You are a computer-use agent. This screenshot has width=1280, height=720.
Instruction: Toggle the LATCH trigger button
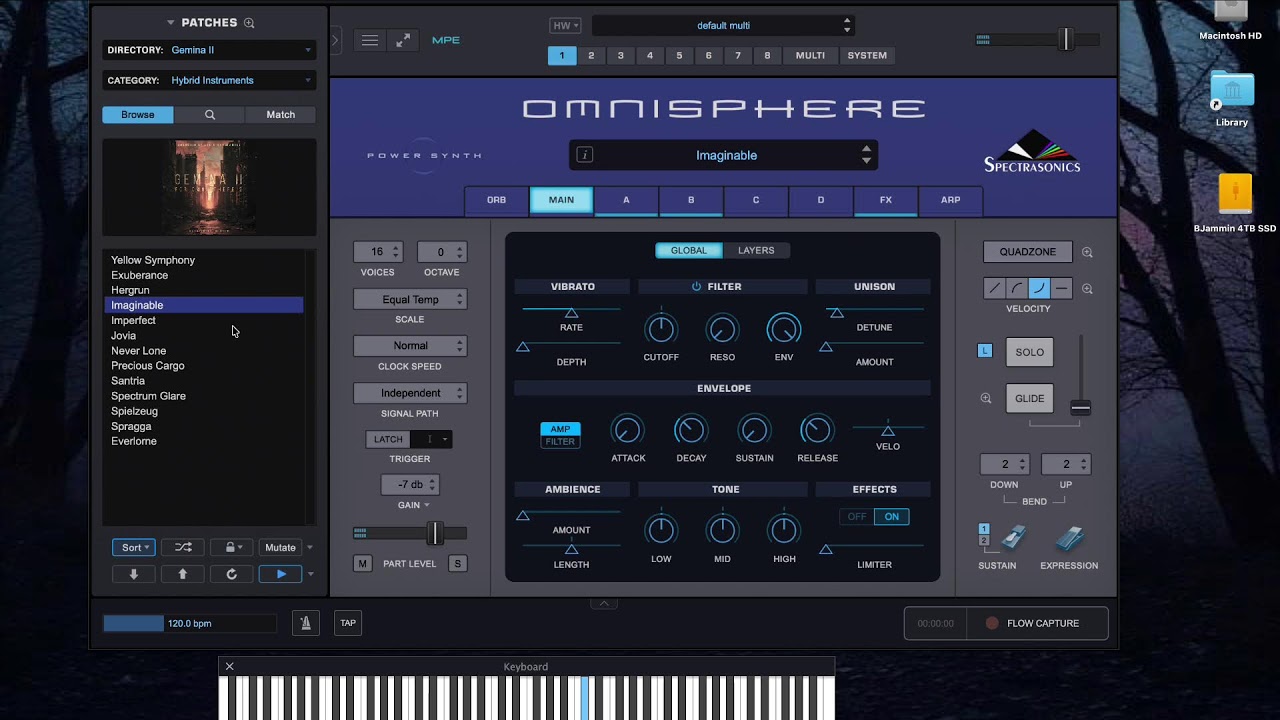[388, 439]
